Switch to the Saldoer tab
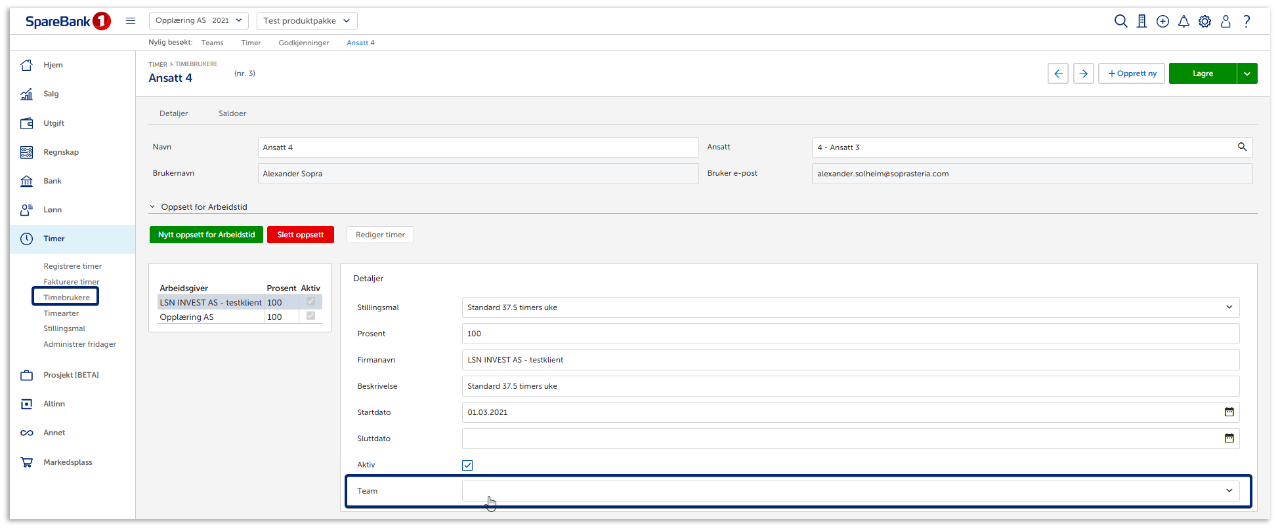The height and width of the screenshot is (531, 1280). (232, 113)
